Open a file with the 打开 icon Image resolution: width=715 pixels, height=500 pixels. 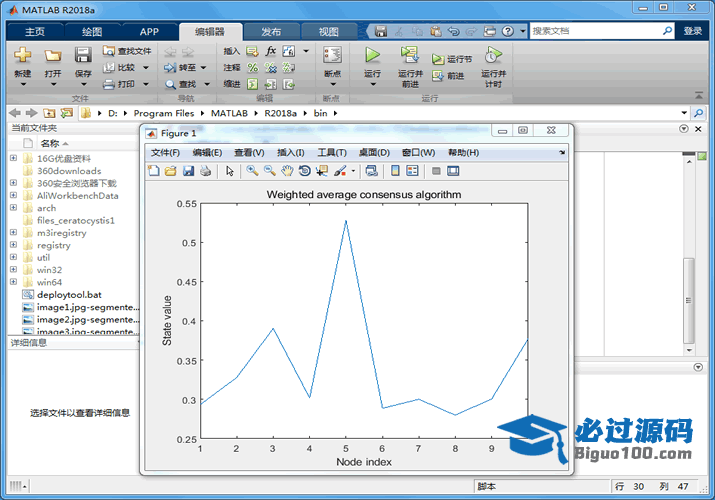click(x=53, y=56)
